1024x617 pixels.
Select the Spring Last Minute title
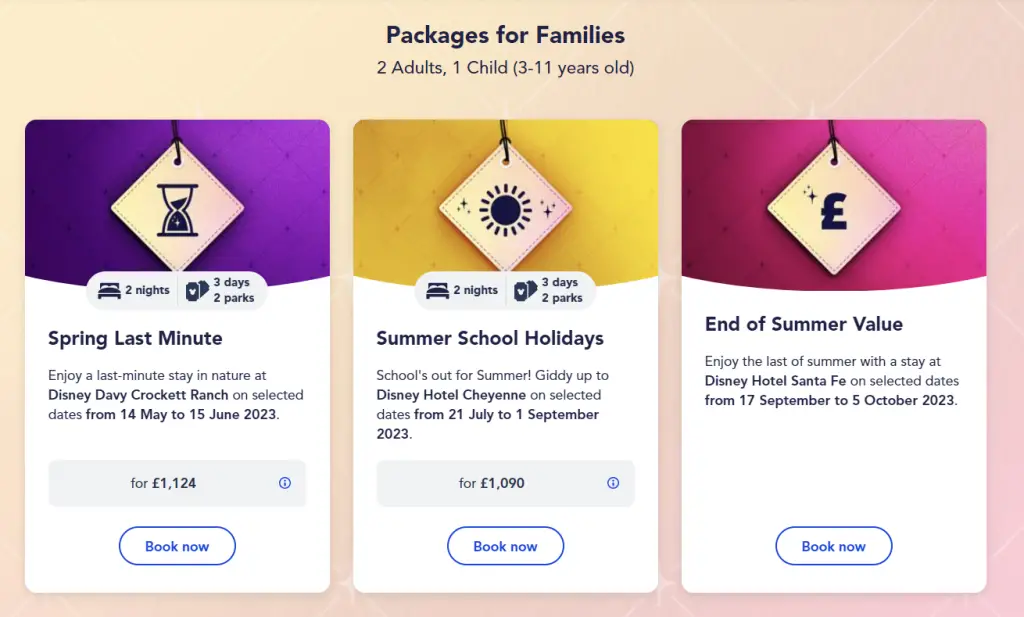[x=135, y=338]
